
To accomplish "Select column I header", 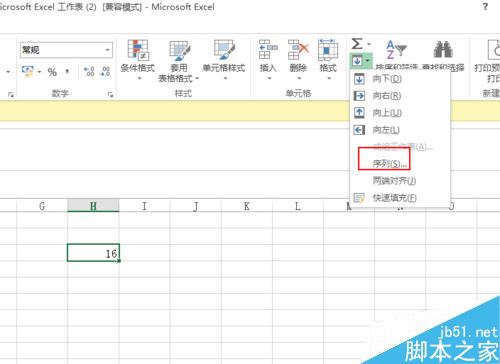I will coord(144,206).
